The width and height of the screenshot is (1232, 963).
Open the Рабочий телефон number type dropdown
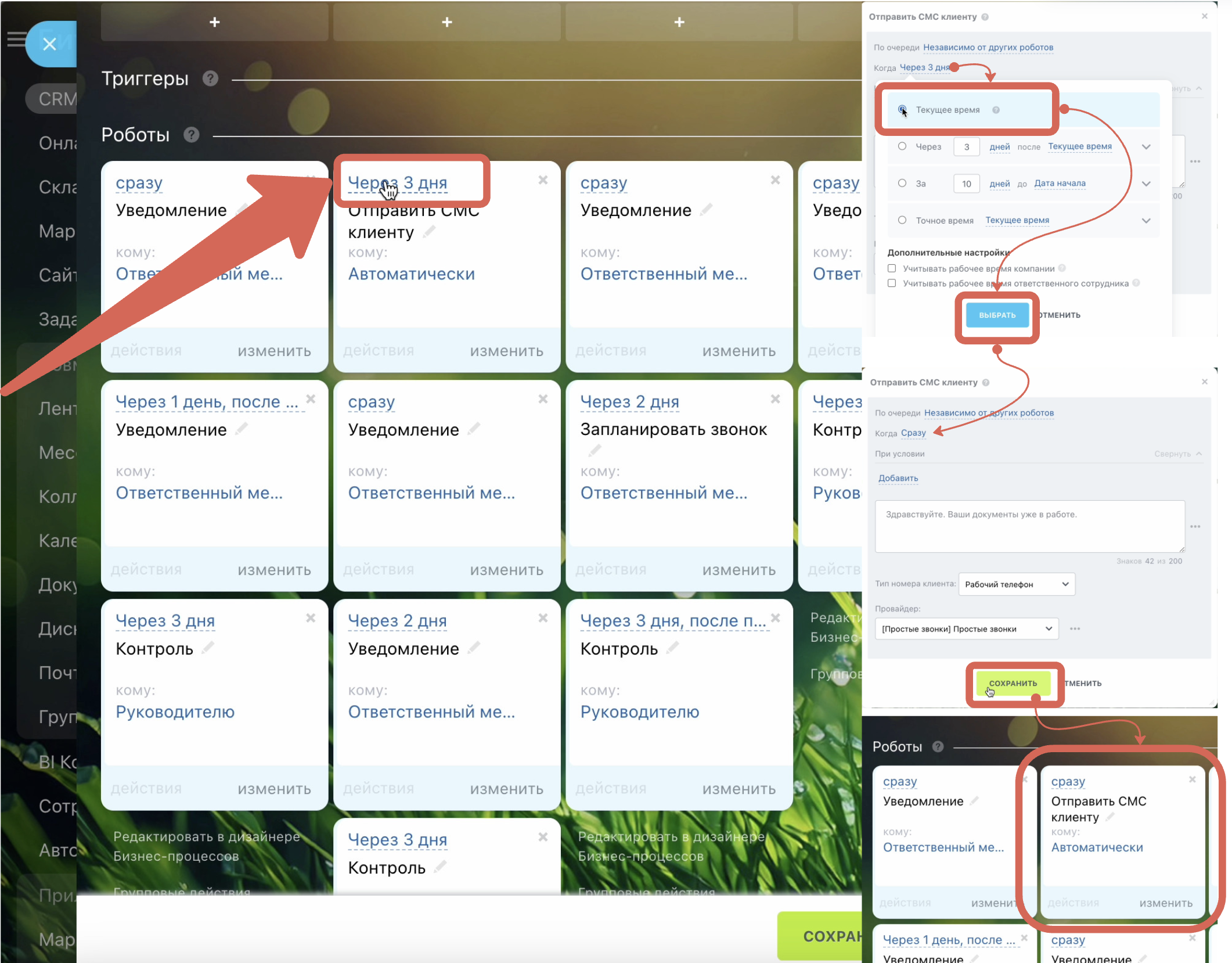1017,584
